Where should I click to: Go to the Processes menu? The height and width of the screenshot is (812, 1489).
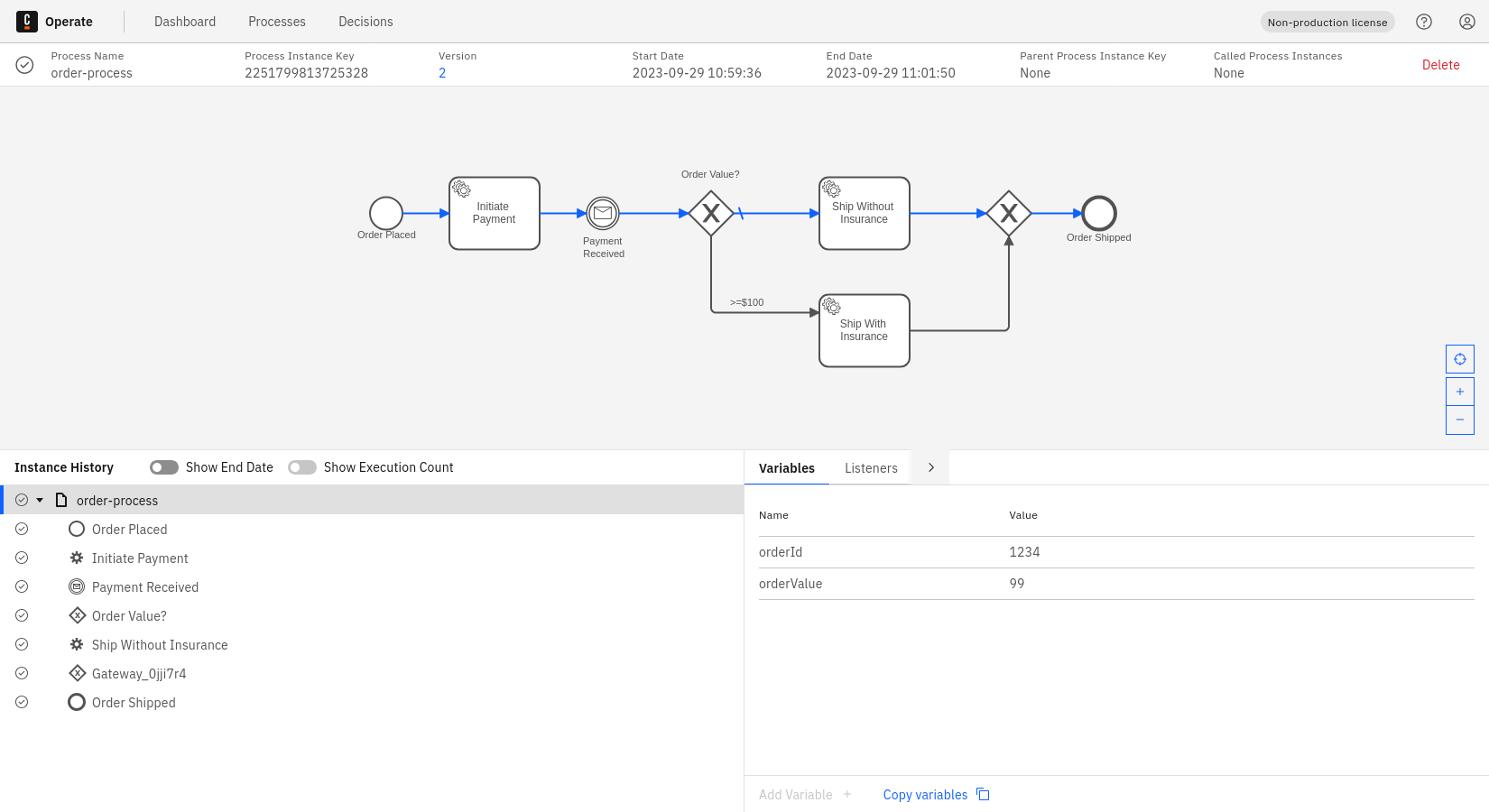pyautogui.click(x=277, y=22)
